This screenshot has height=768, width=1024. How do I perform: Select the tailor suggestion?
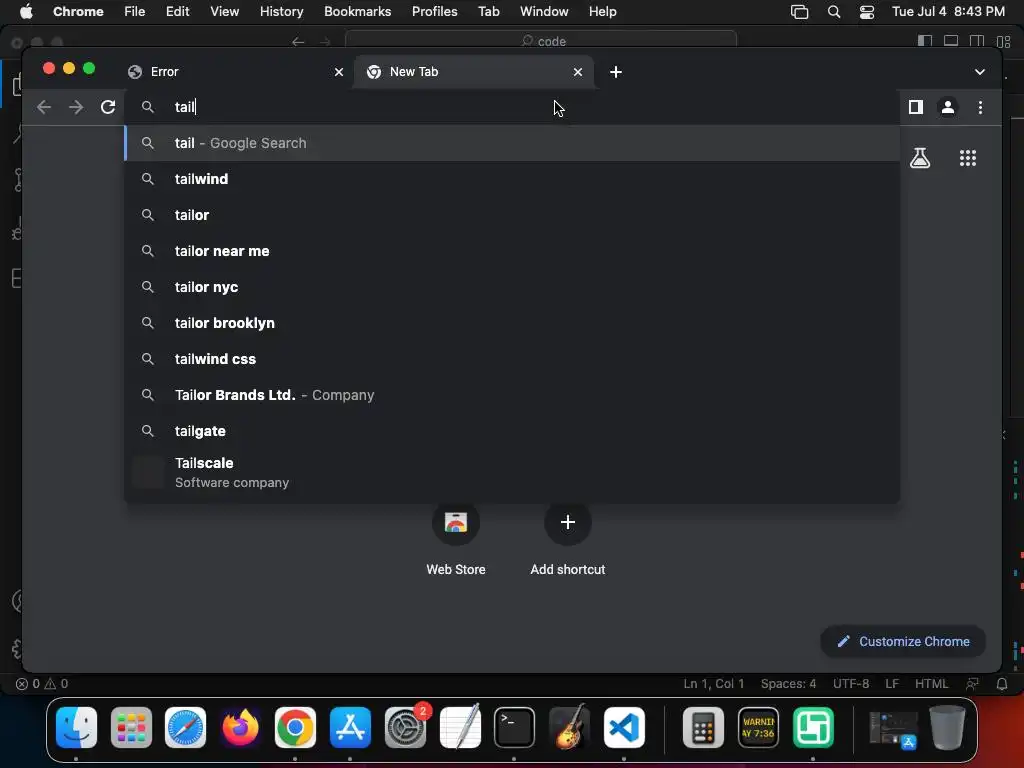point(513,215)
